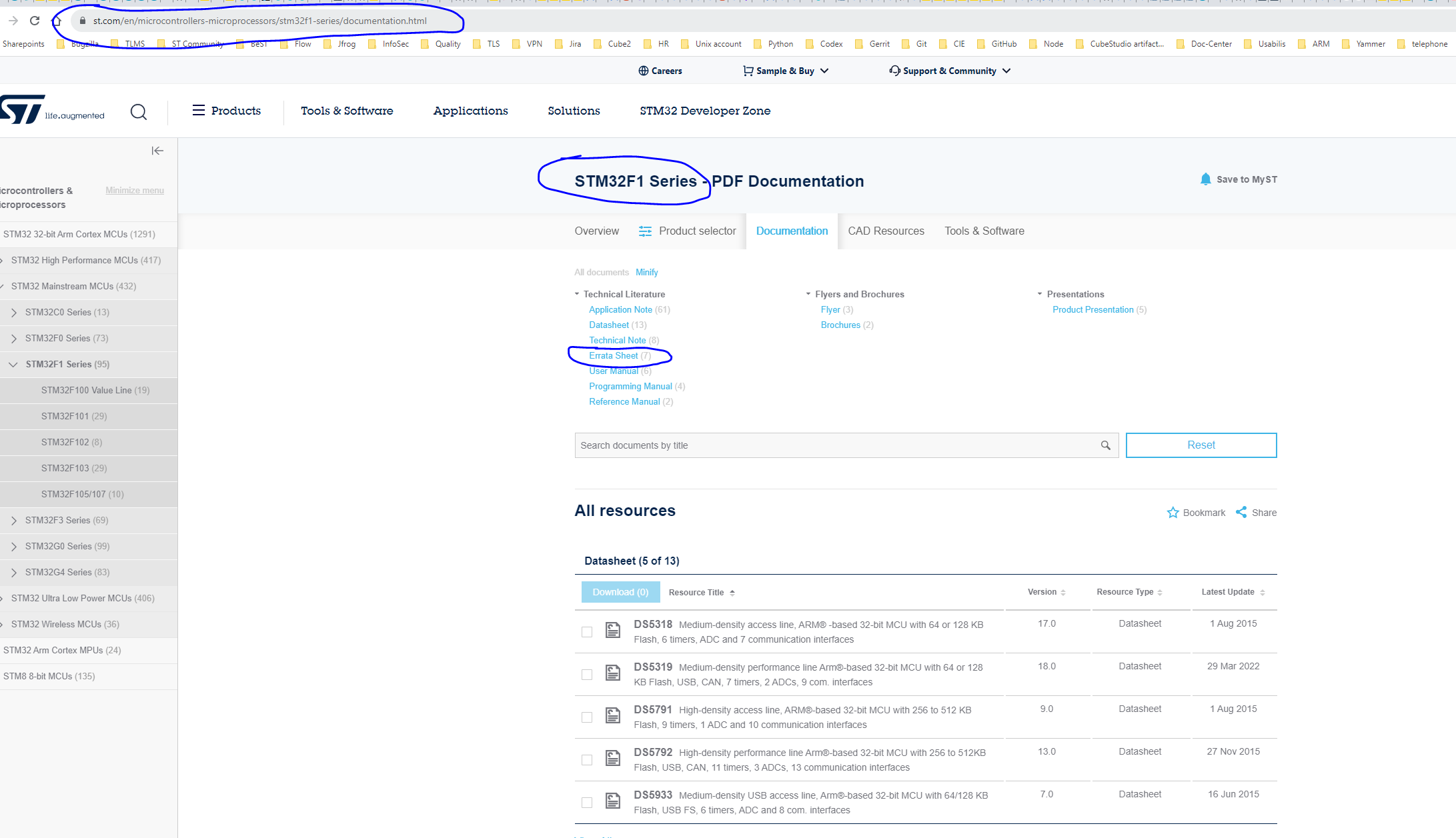
Task: Open the DS5933 document icon
Action: click(x=613, y=801)
